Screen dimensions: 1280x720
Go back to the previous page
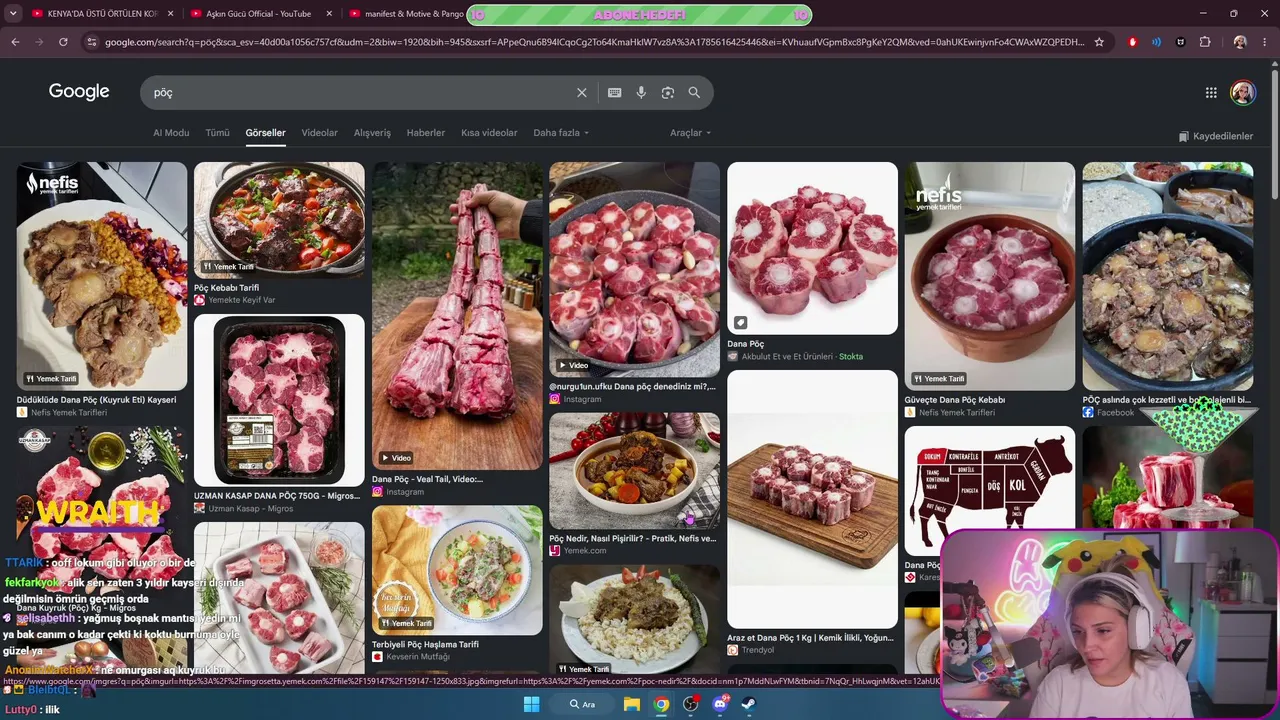pyautogui.click(x=15, y=42)
